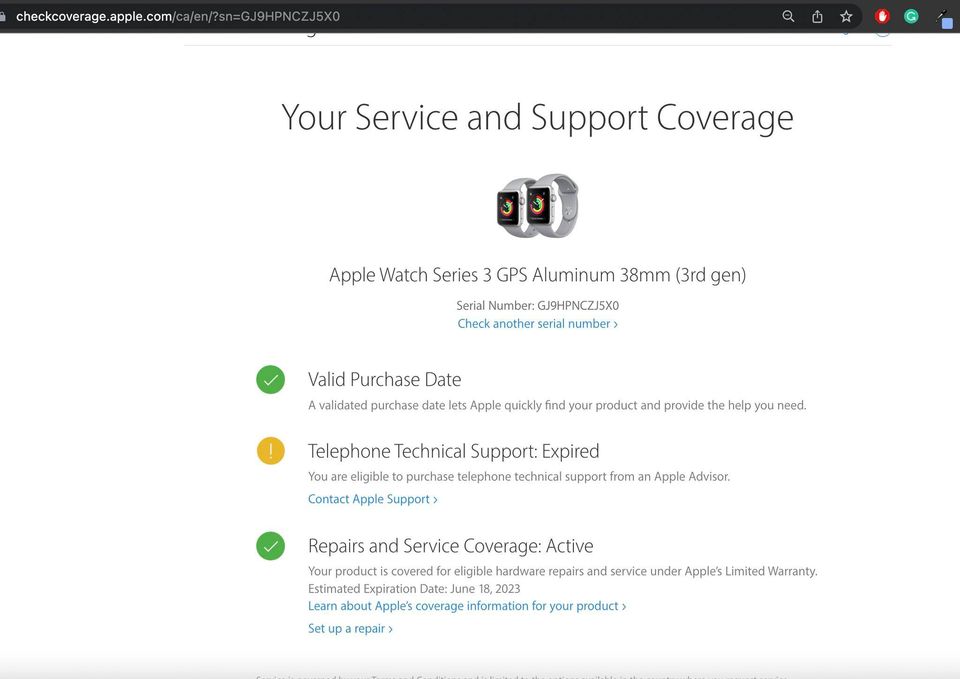Click green checkmark beside Repairs and Service Coverage
Image resolution: width=960 pixels, height=679 pixels.
click(270, 546)
